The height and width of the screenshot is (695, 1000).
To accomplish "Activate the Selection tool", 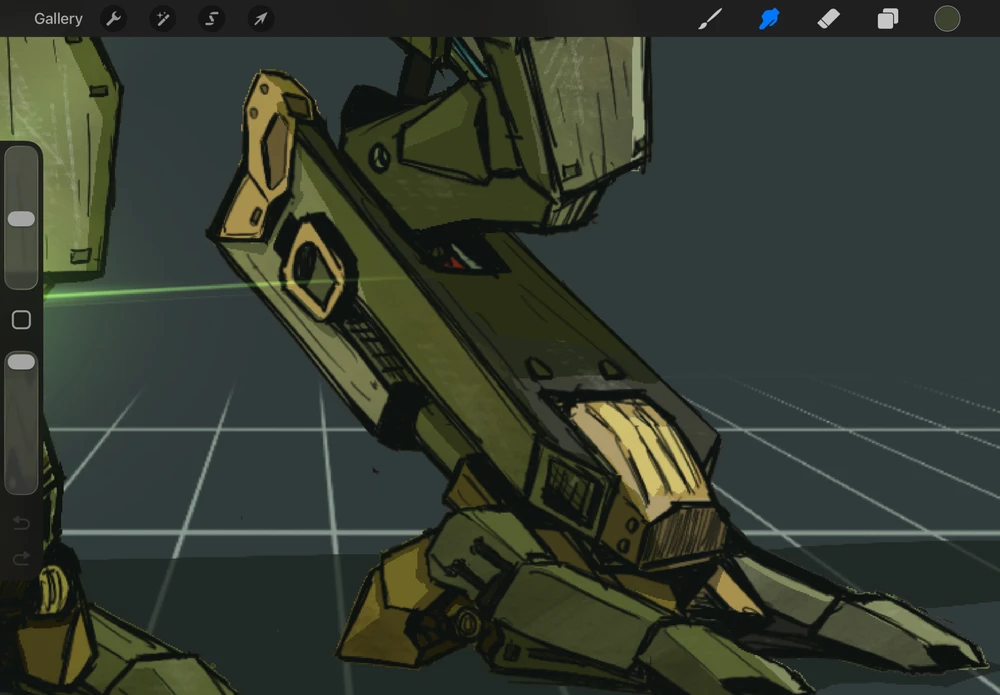I will [211, 19].
